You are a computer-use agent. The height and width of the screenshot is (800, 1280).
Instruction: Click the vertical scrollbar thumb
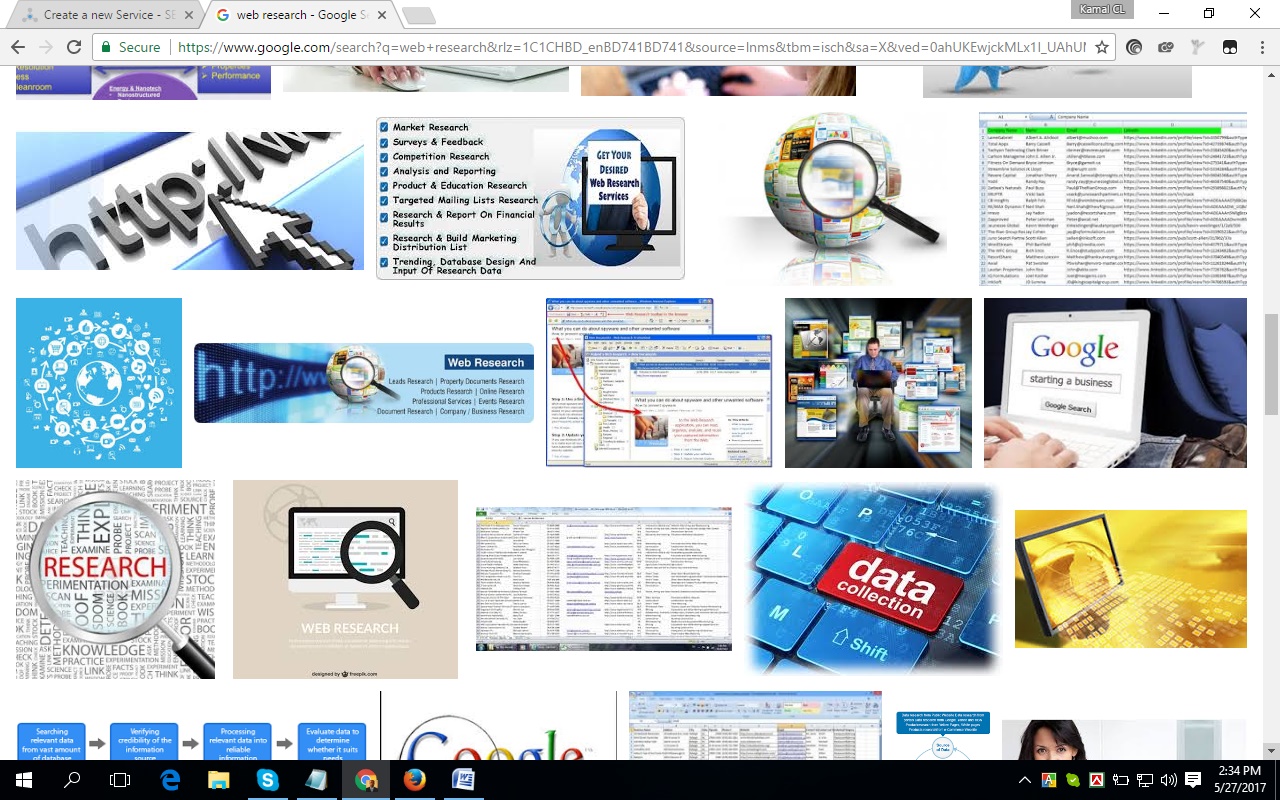point(1271,364)
